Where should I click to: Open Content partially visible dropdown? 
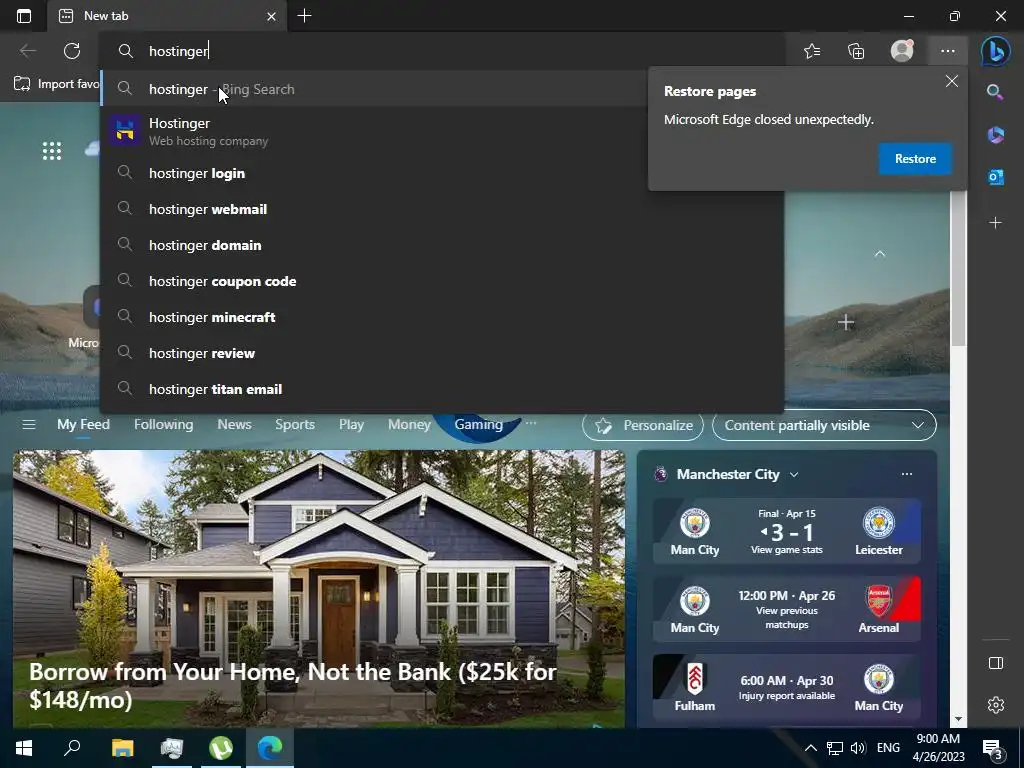coord(824,425)
